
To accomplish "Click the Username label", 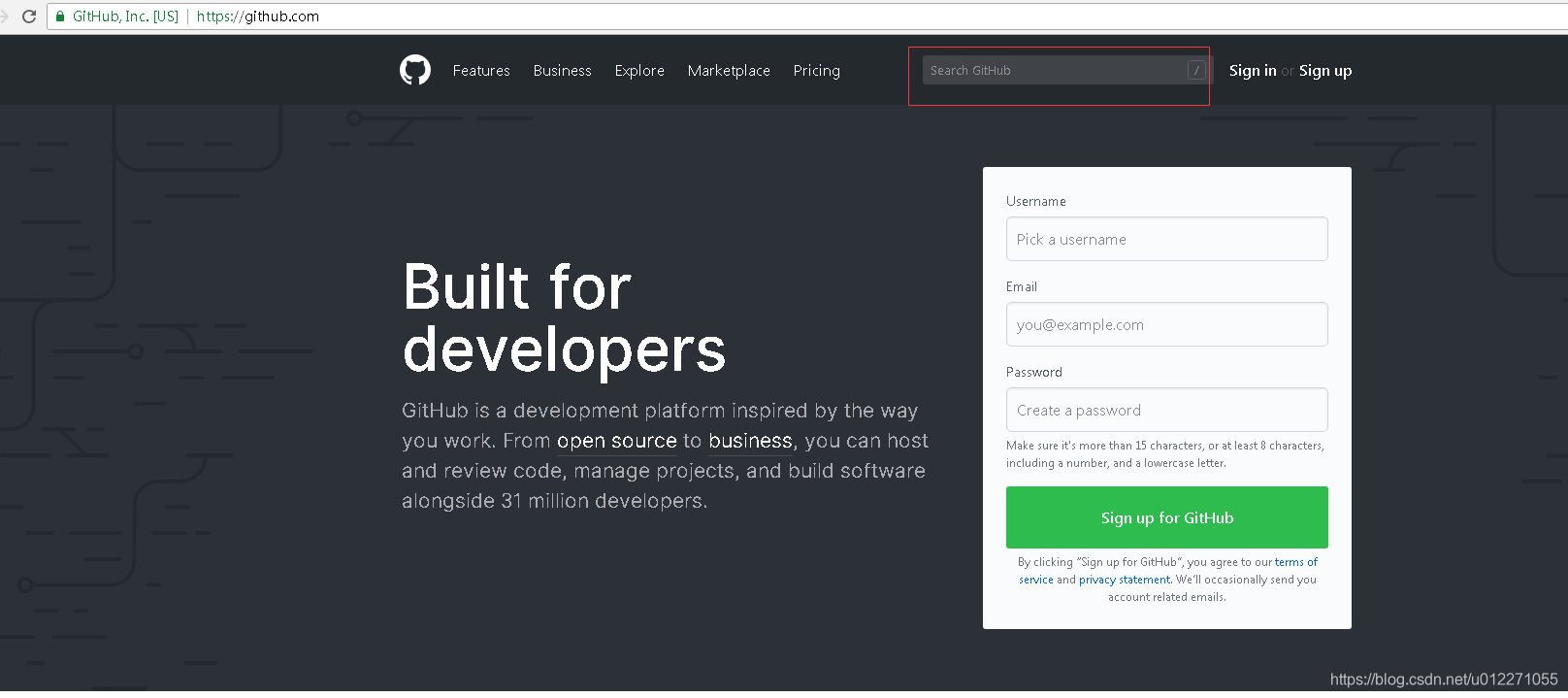I will [x=1036, y=201].
